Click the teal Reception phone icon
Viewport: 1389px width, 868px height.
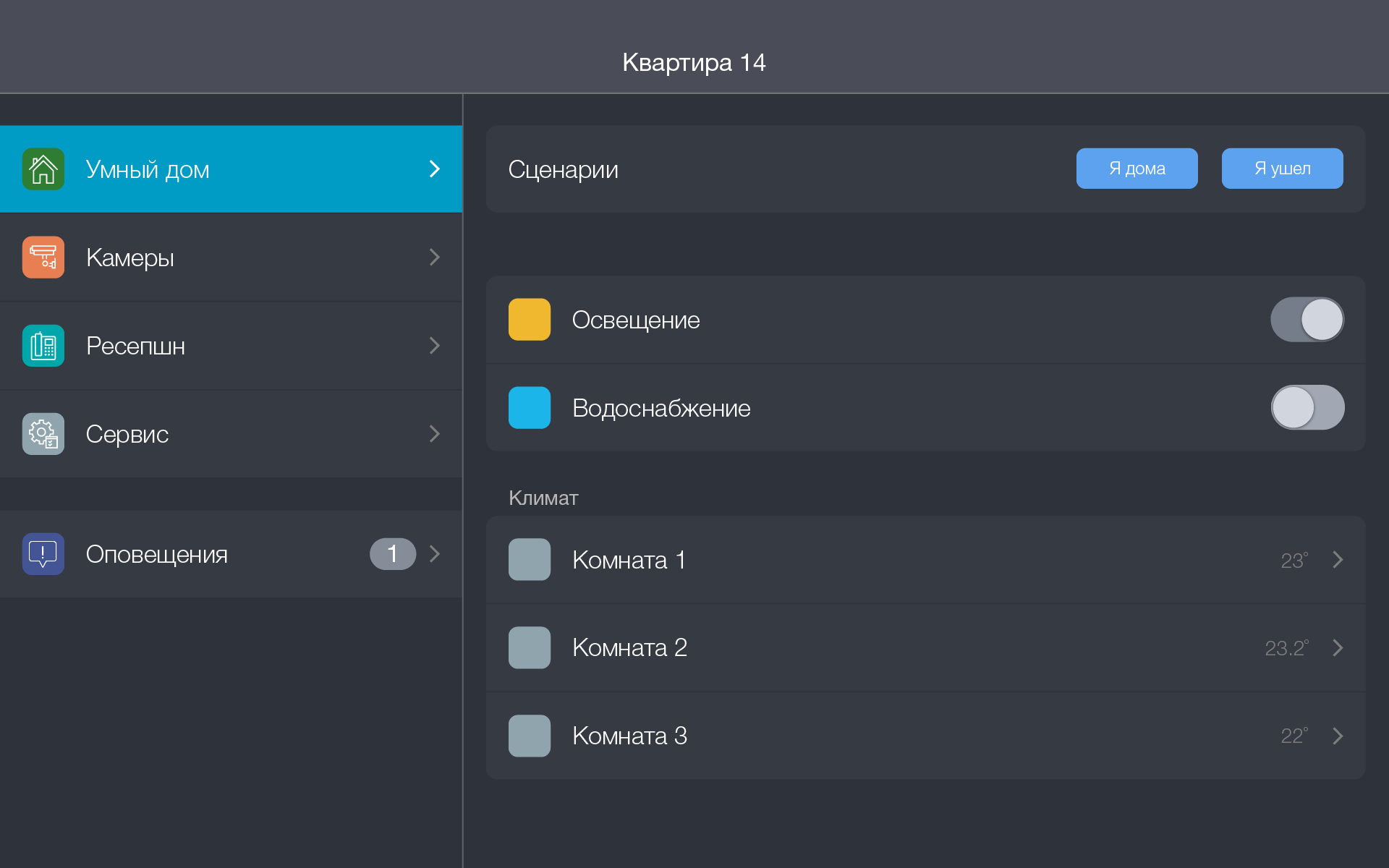(43, 346)
